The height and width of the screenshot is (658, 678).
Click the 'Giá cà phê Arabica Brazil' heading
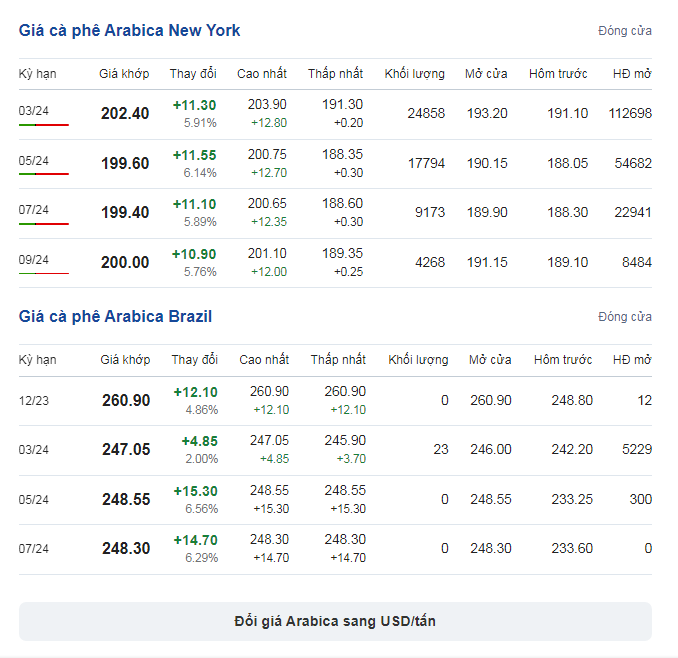click(x=115, y=317)
